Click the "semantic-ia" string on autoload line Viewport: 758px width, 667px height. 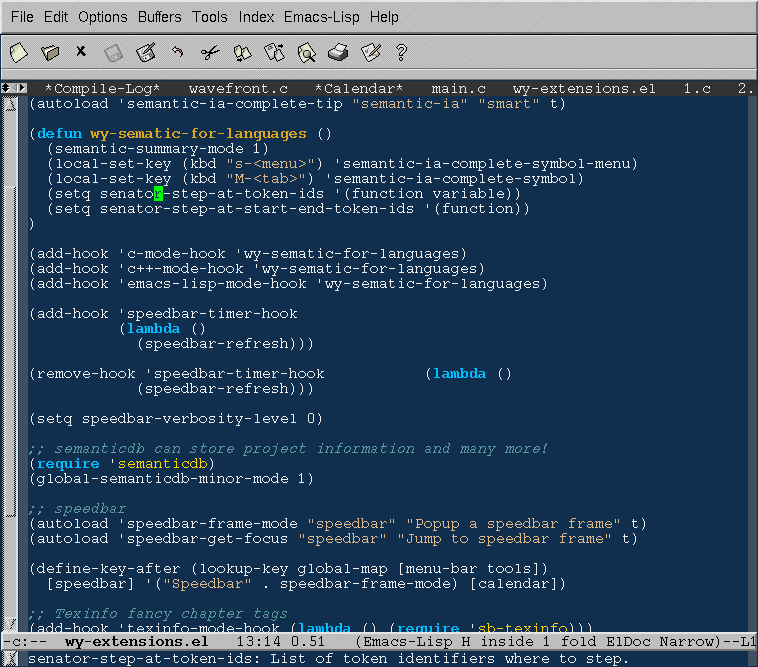[410, 103]
